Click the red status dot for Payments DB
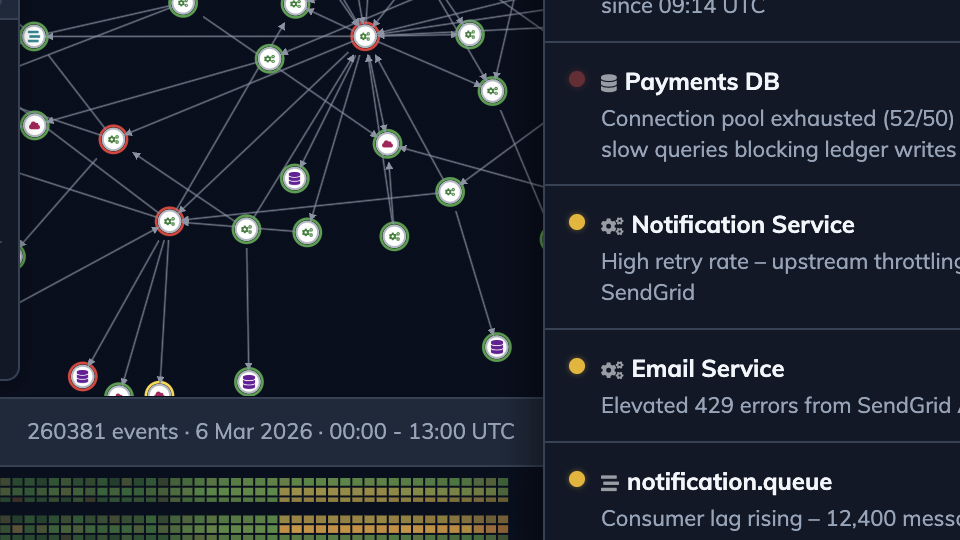Viewport: 960px width, 540px height. coord(577,79)
